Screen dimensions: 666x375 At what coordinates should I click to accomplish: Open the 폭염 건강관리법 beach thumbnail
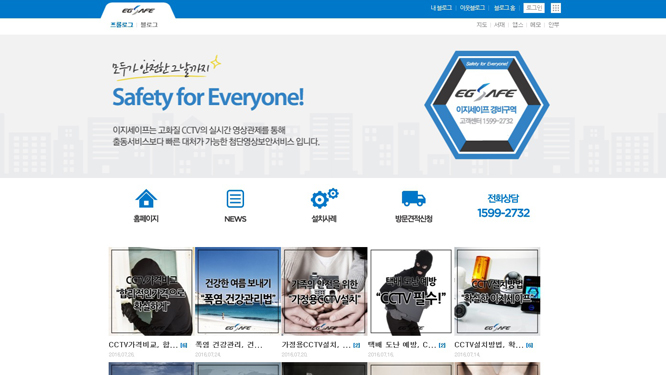coord(238,291)
